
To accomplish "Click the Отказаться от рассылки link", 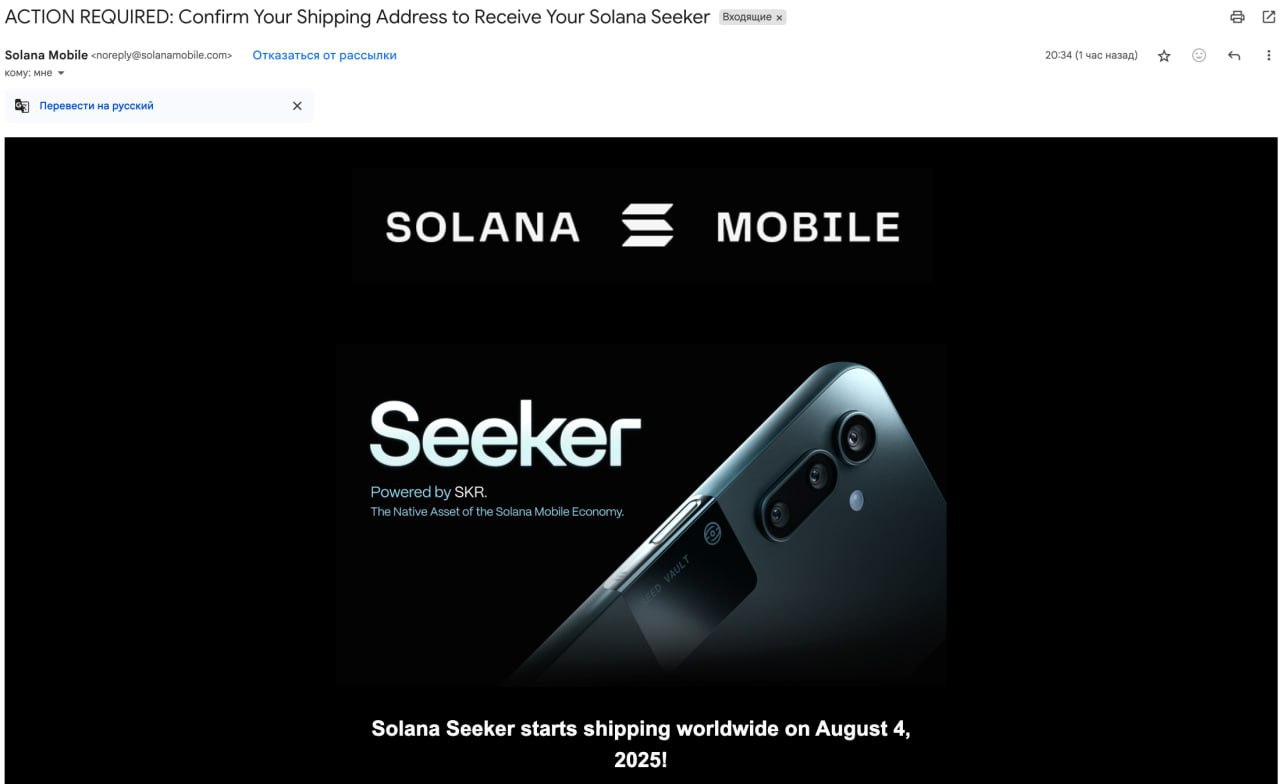I will pyautogui.click(x=324, y=55).
